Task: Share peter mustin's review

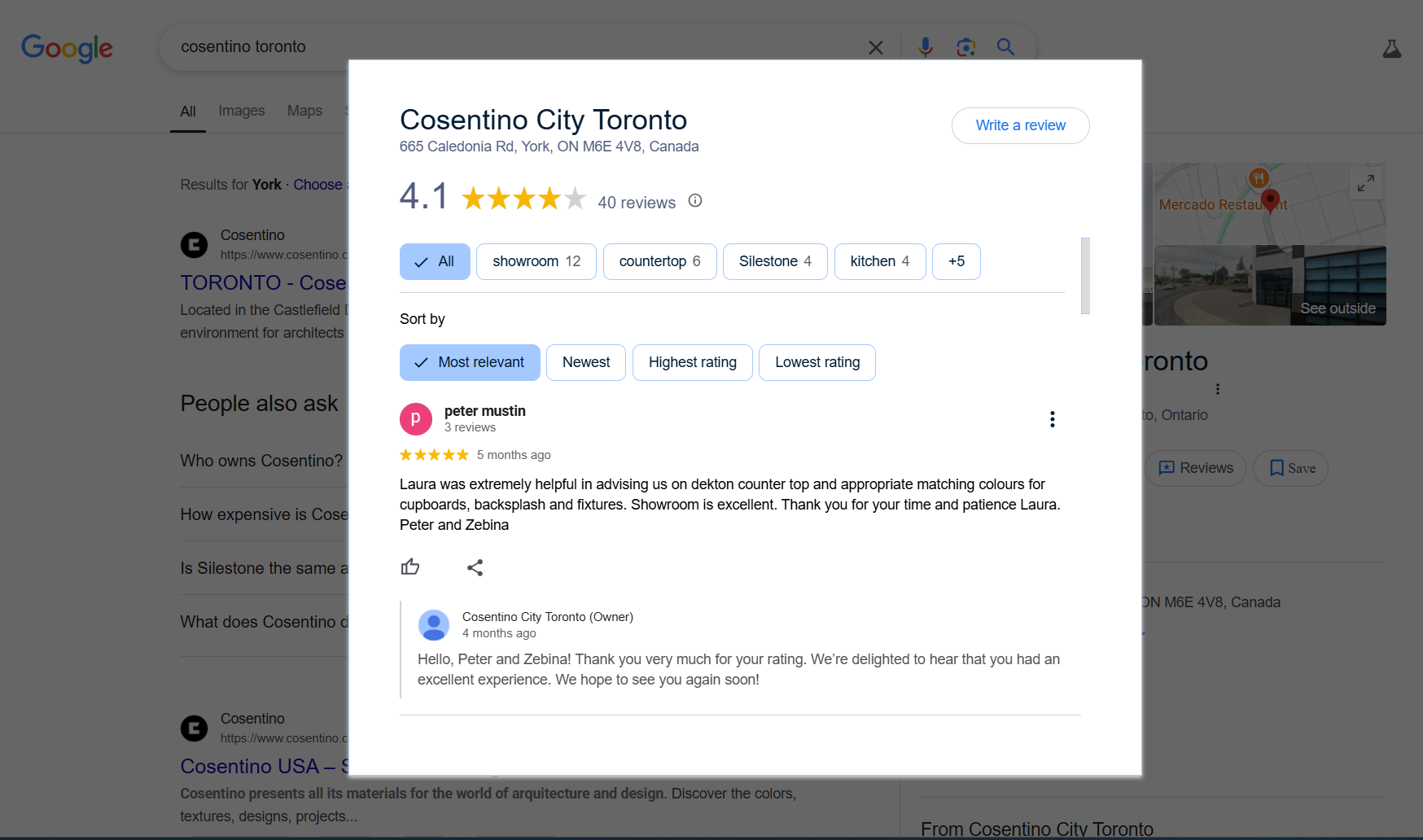Action: (x=475, y=567)
